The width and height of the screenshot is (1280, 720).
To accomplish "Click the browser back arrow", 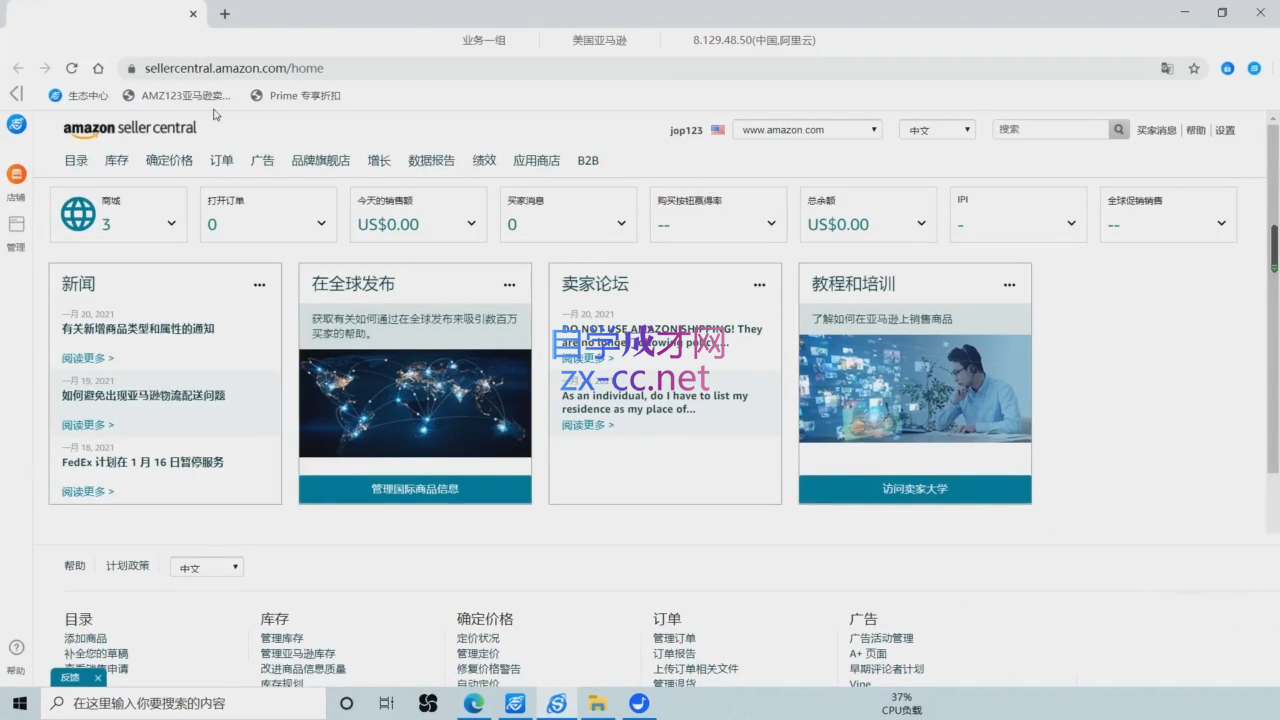I will click(x=18, y=68).
